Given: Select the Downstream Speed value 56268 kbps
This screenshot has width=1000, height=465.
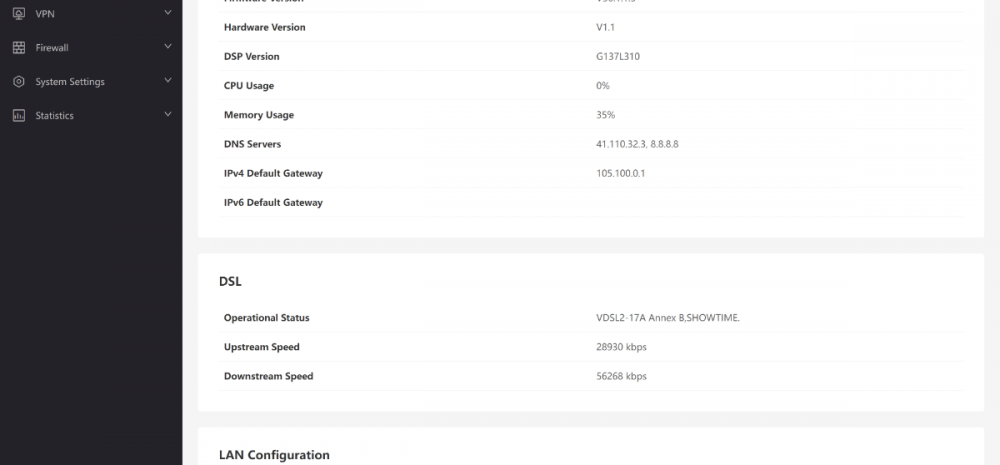Looking at the screenshot, I should tap(621, 376).
